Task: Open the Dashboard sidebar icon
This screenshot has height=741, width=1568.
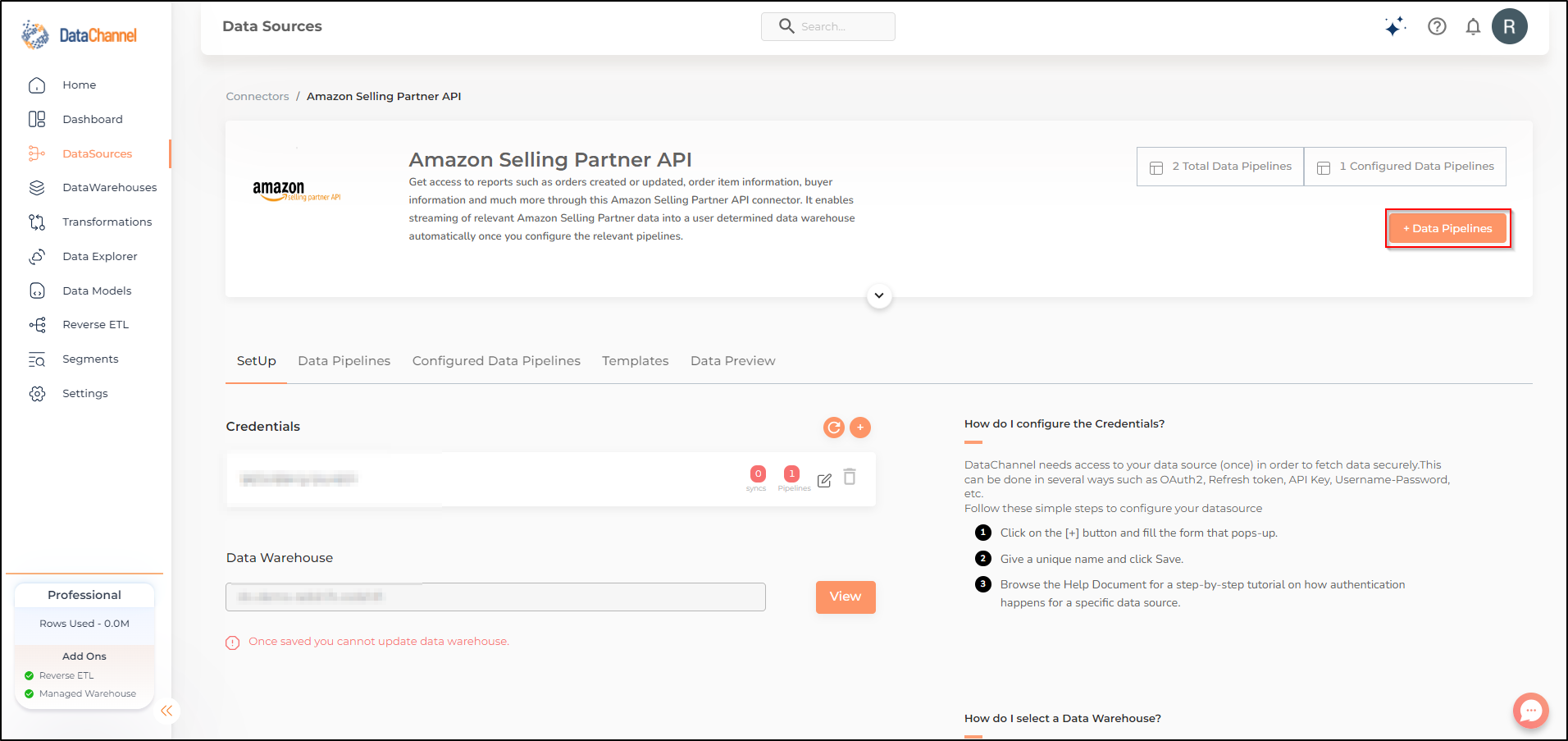Action: [37, 119]
